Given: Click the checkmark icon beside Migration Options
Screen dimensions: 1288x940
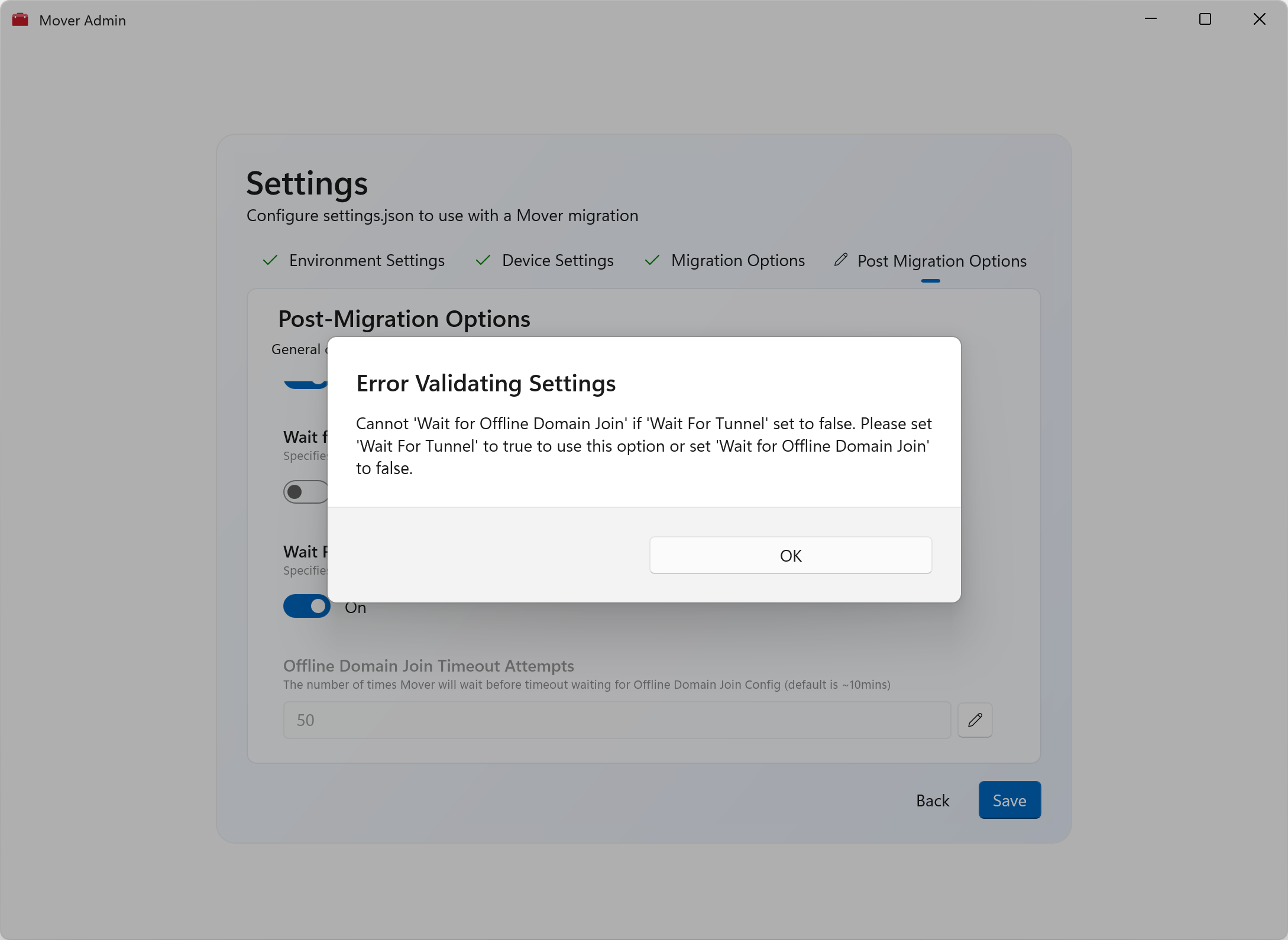Looking at the screenshot, I should (652, 261).
